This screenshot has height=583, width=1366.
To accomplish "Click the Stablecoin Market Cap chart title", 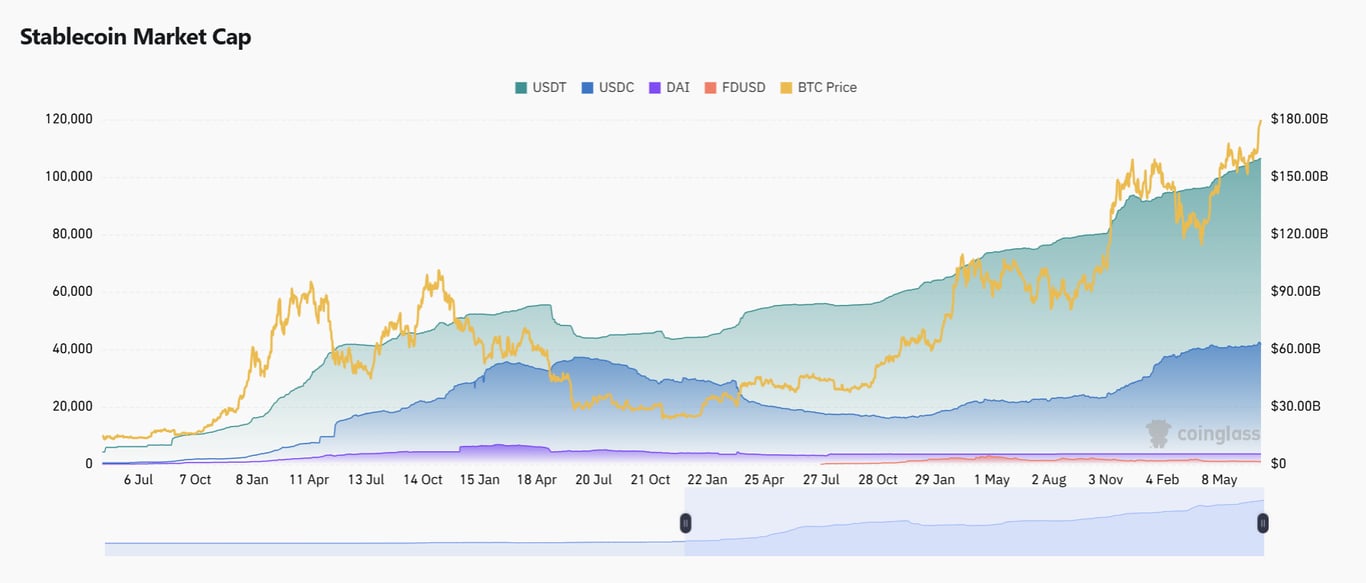I will 135,35.
